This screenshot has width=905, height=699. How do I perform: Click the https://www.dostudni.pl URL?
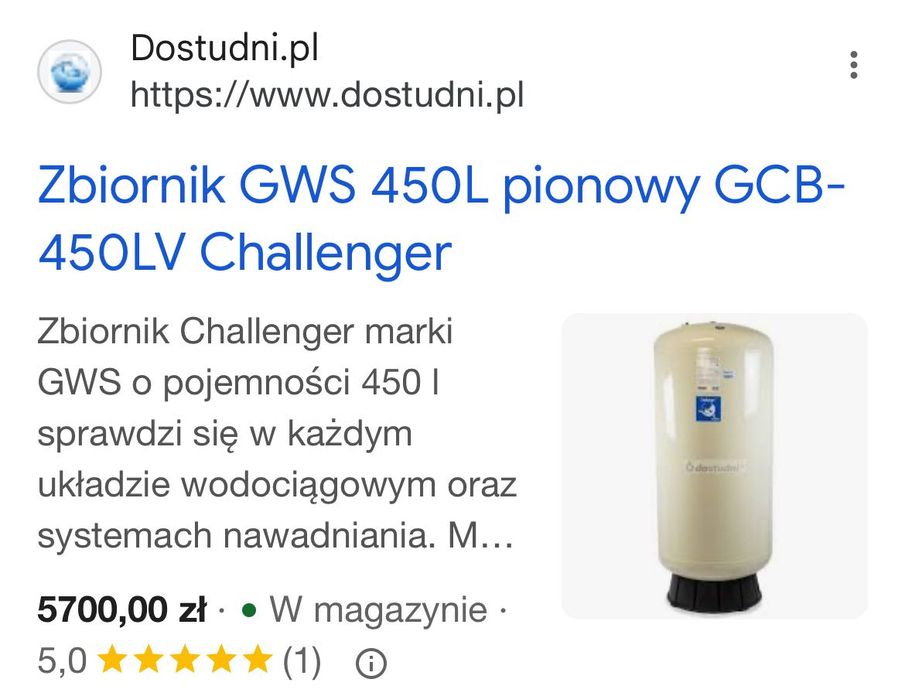coord(327,95)
